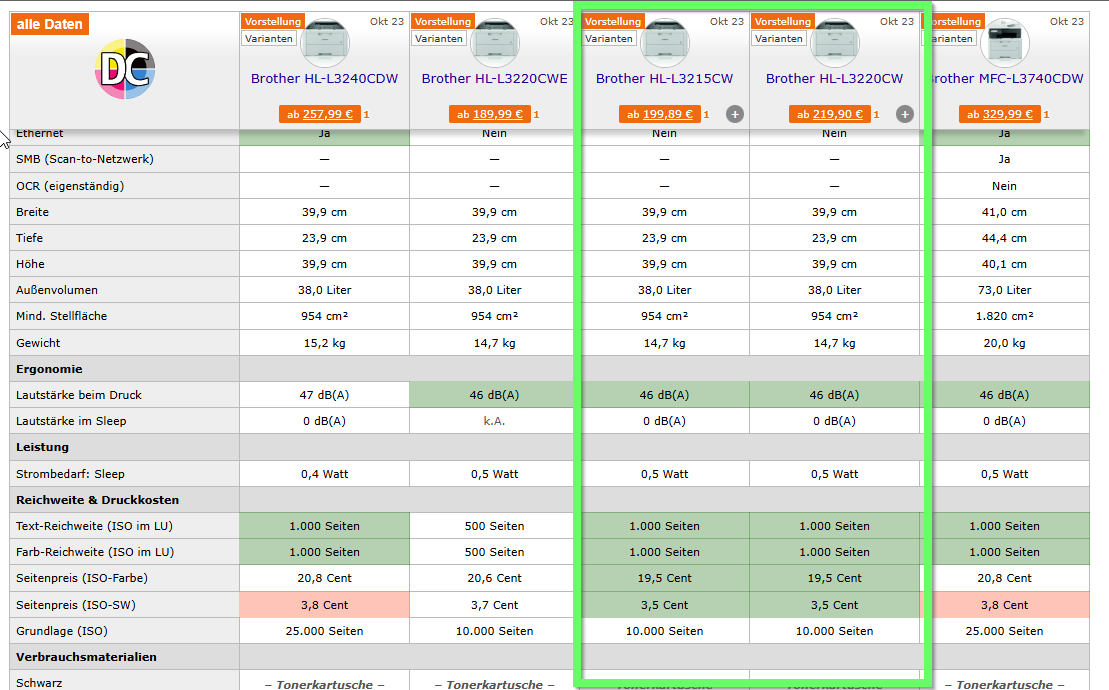1109x690 pixels.
Task: Click the '40,1 cm' height cell
Action: coord(1004,264)
